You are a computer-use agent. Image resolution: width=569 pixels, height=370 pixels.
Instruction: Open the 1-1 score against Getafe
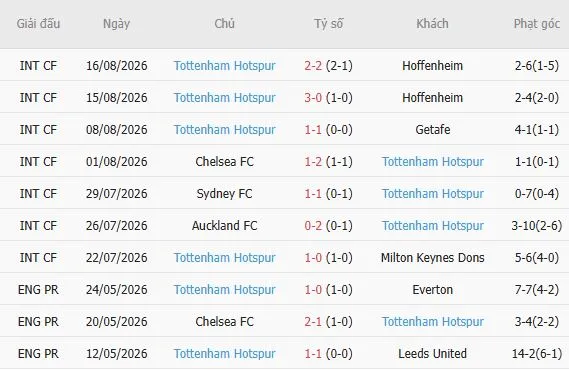point(313,130)
